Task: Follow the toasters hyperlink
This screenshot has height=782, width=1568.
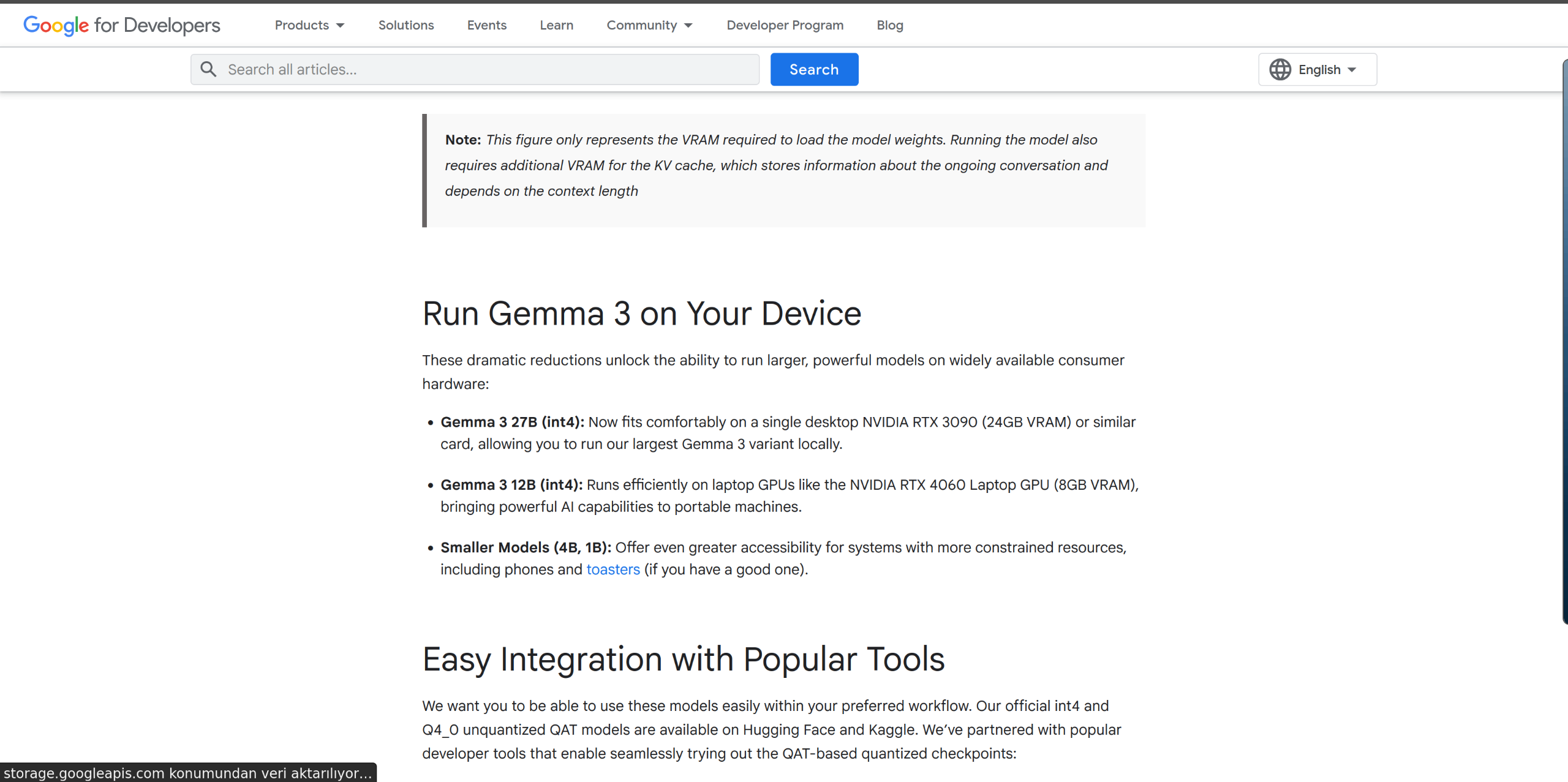Action: (612, 570)
